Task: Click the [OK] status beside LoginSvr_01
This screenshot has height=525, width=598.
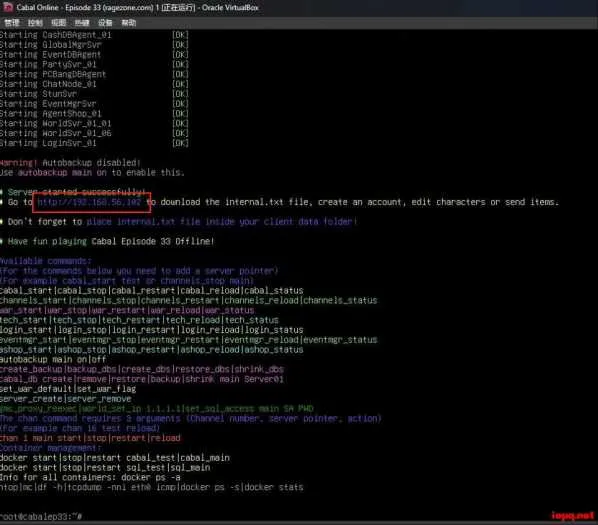Action: click(180, 143)
